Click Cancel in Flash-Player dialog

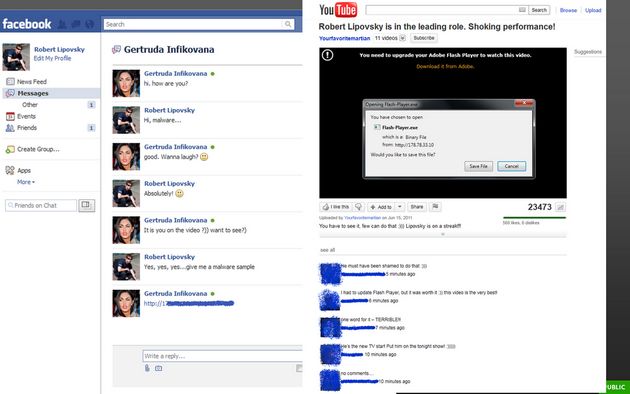[511, 166]
